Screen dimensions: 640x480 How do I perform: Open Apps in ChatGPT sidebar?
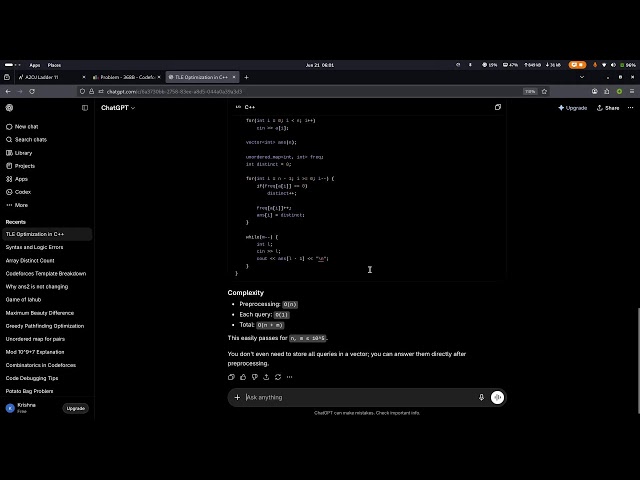17,179
